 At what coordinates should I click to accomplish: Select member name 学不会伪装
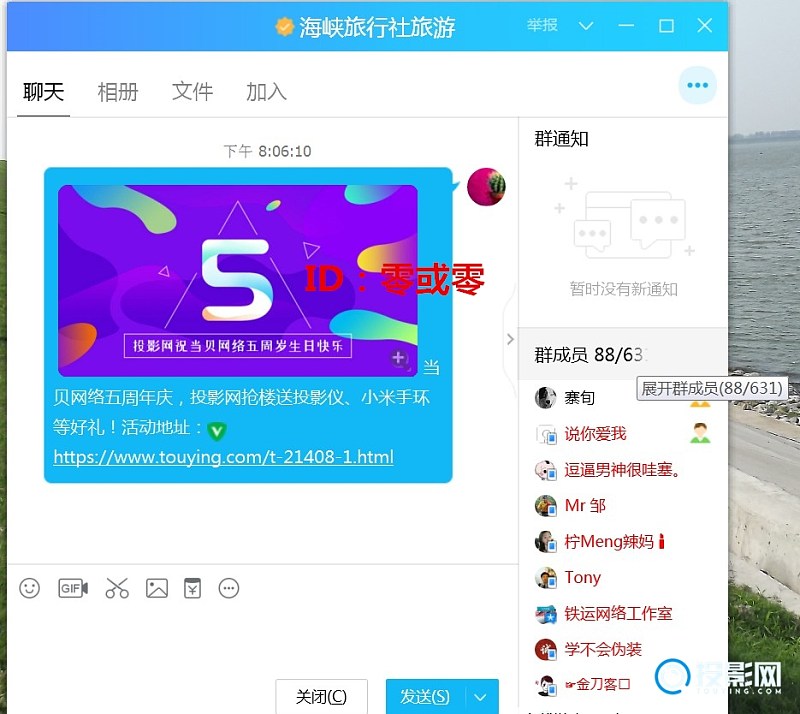click(603, 649)
